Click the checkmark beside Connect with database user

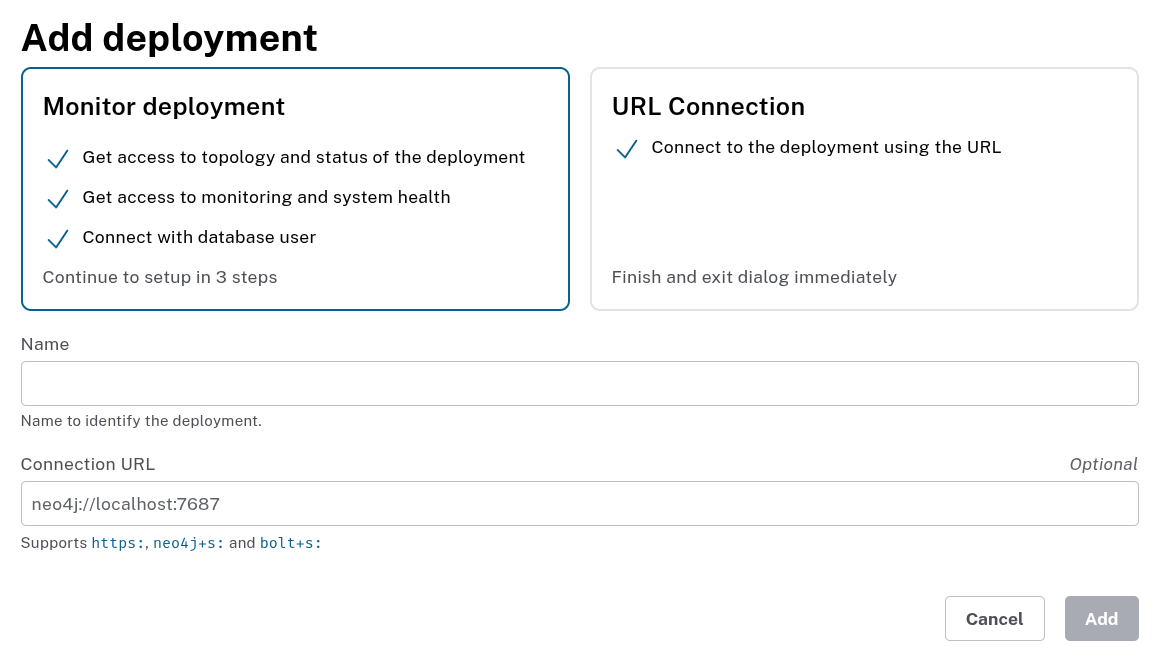coord(58,238)
